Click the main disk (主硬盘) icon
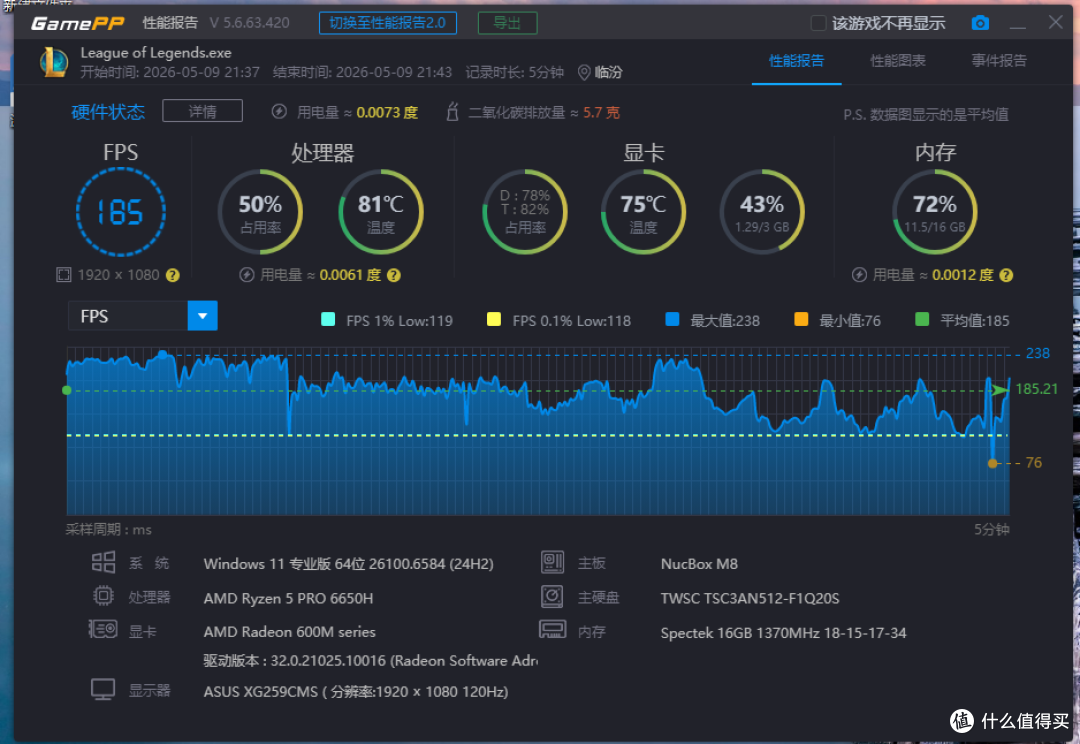Viewport: 1080px width, 744px height. pos(552,597)
